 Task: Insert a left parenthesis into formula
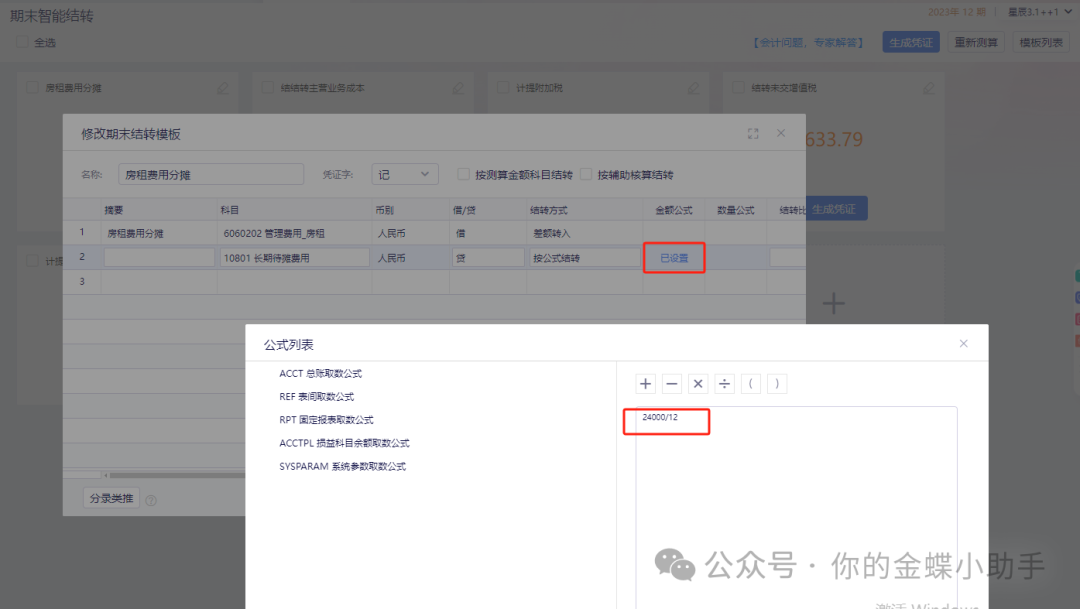750,384
